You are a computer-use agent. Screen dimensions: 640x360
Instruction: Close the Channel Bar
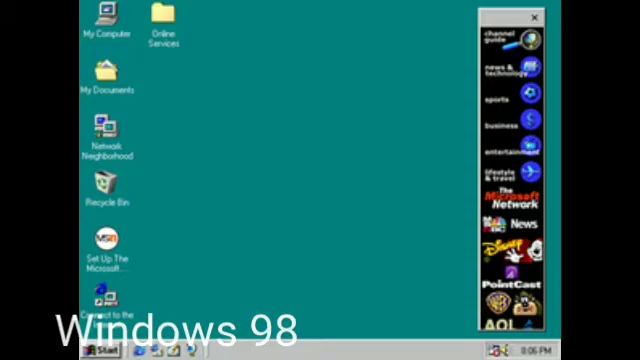tap(534, 18)
